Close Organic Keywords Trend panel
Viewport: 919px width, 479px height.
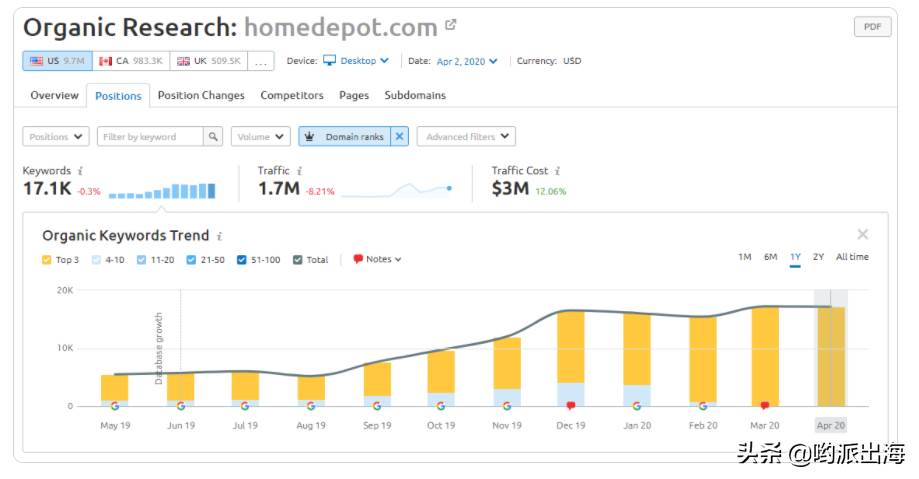[x=863, y=235]
